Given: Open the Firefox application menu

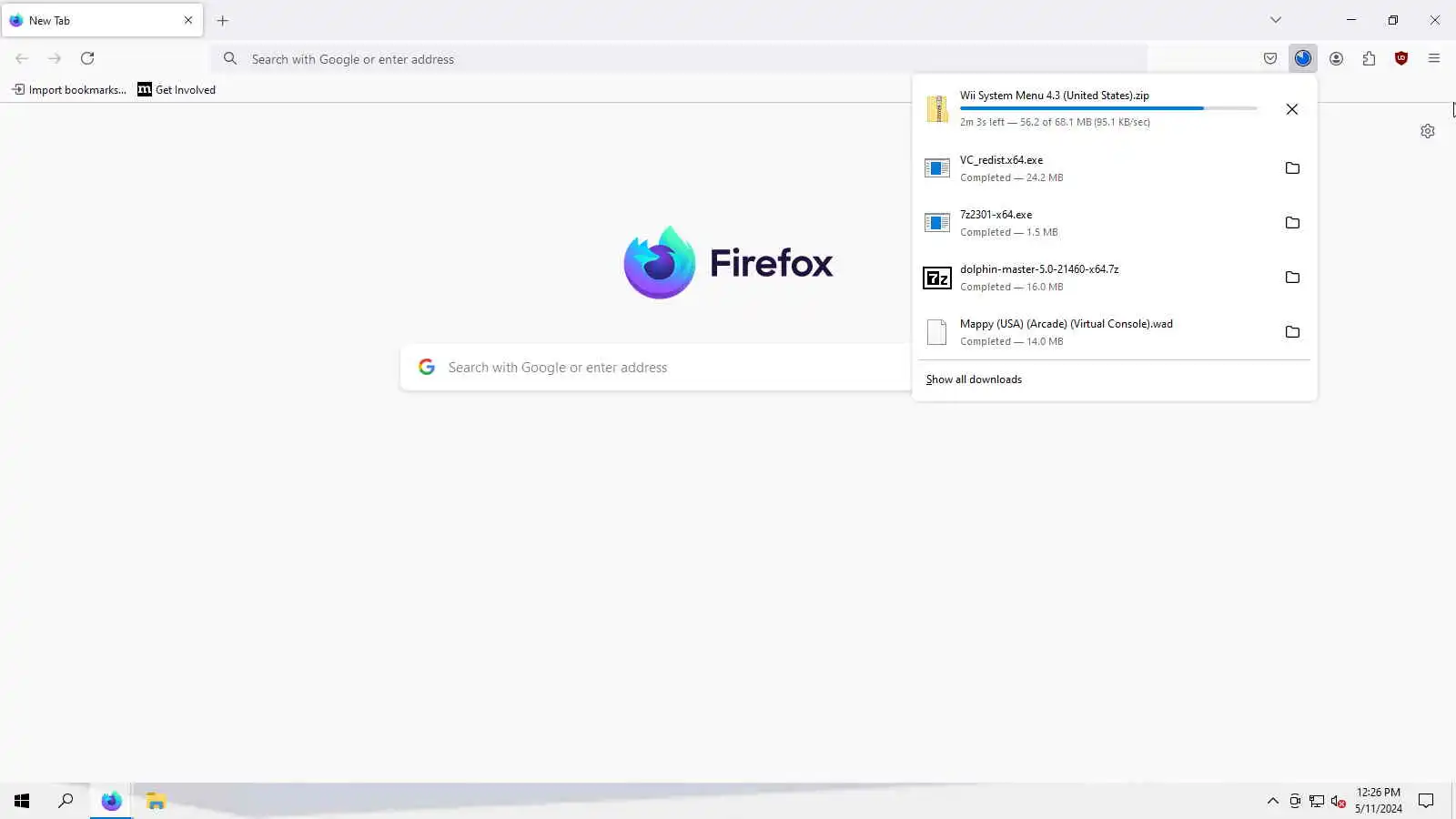Looking at the screenshot, I should pyautogui.click(x=1434, y=58).
